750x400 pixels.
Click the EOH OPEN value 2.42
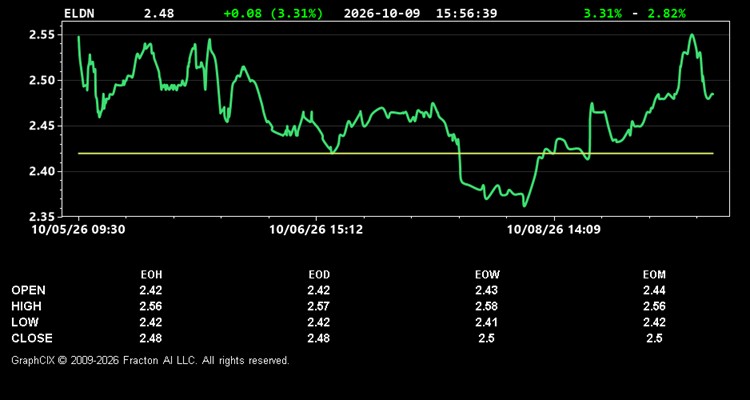(x=151, y=290)
